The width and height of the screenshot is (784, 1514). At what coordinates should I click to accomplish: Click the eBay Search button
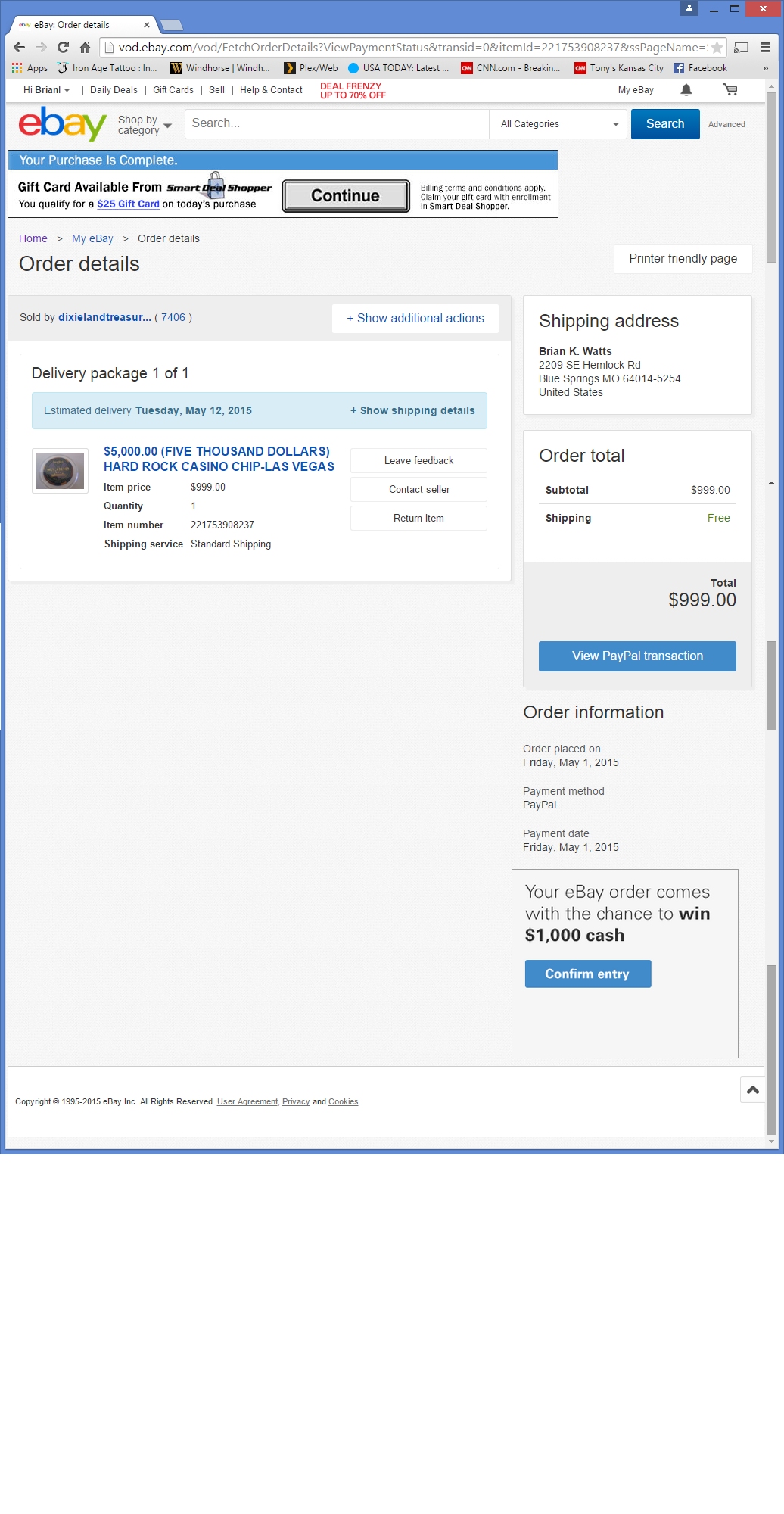(x=665, y=124)
